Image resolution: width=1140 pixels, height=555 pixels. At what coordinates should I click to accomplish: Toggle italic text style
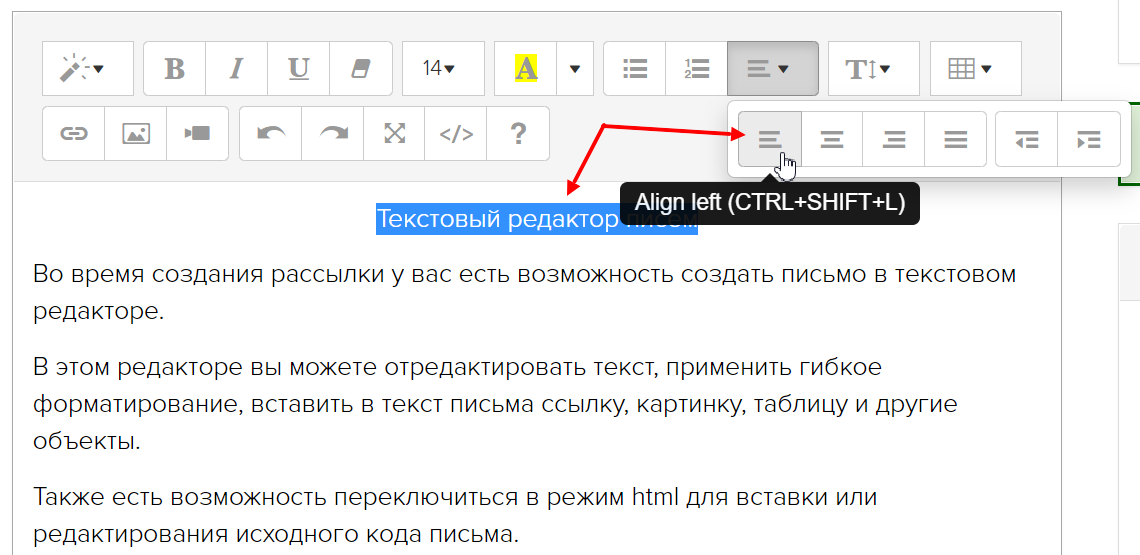tap(237, 69)
